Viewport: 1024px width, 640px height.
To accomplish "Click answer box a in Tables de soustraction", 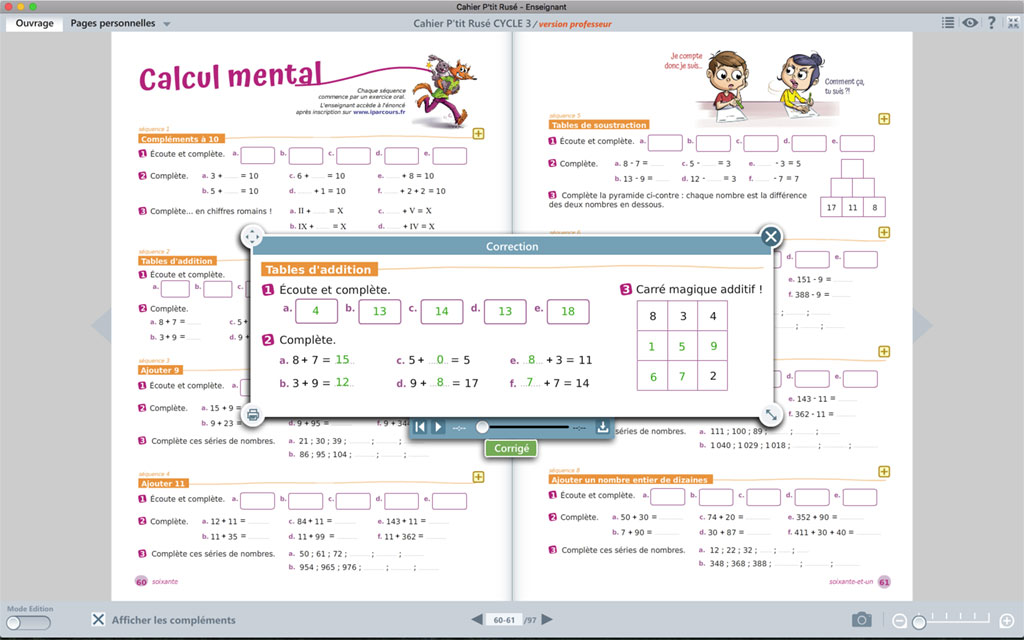I will [x=665, y=143].
